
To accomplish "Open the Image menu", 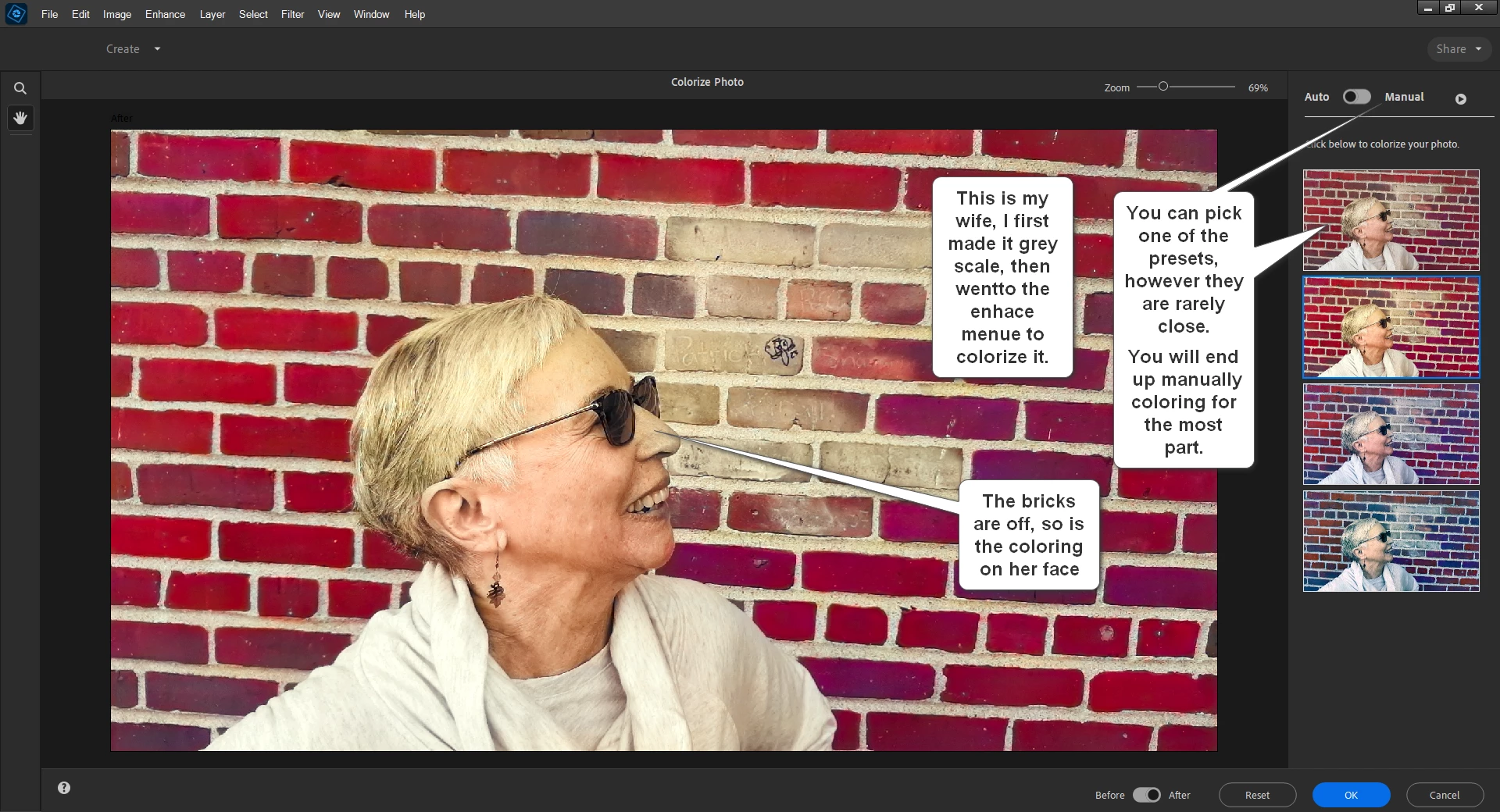I will [117, 14].
